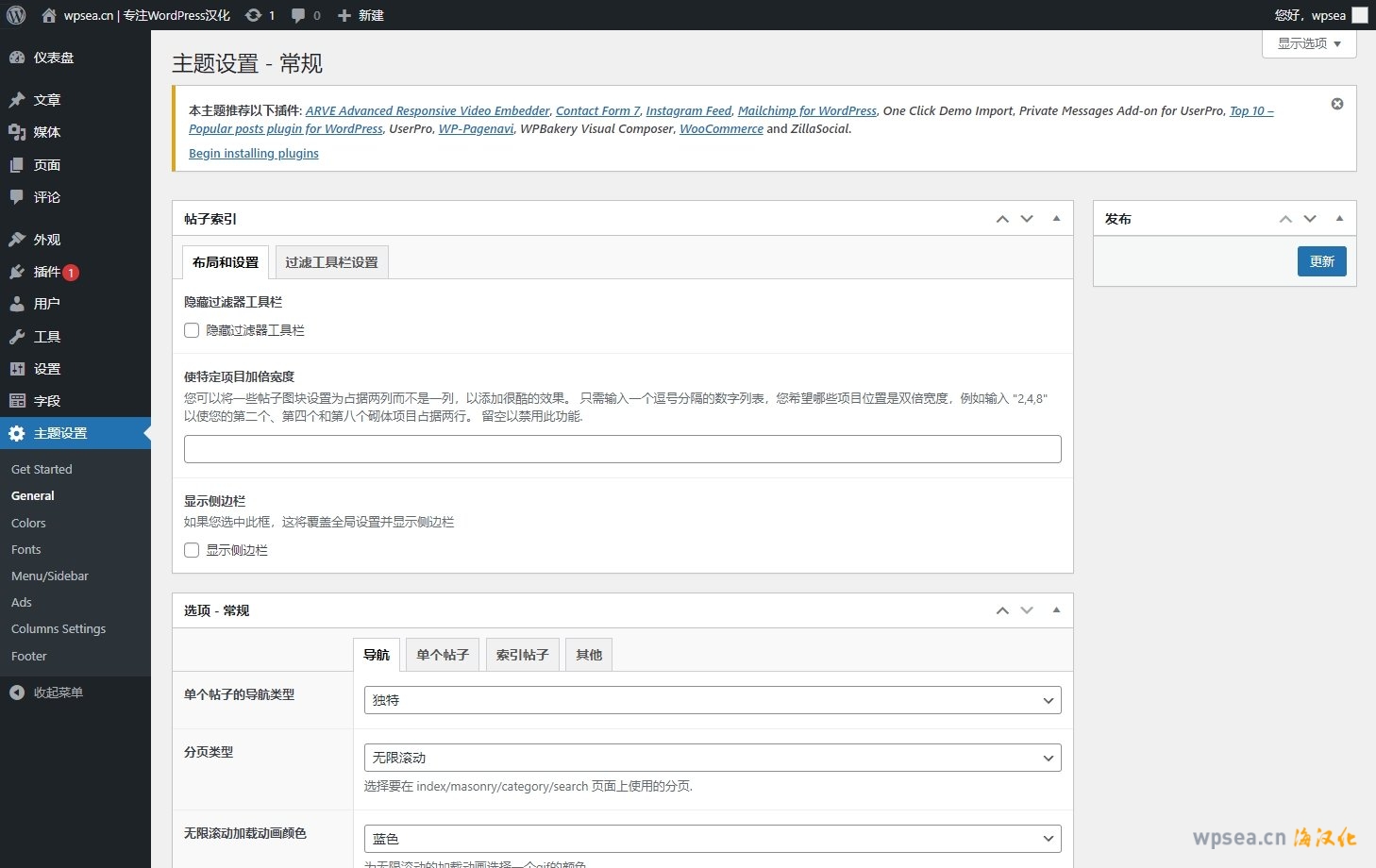The image size is (1376, 868).
Task: Dismiss the recommended plugins notice
Action: tap(1337, 104)
